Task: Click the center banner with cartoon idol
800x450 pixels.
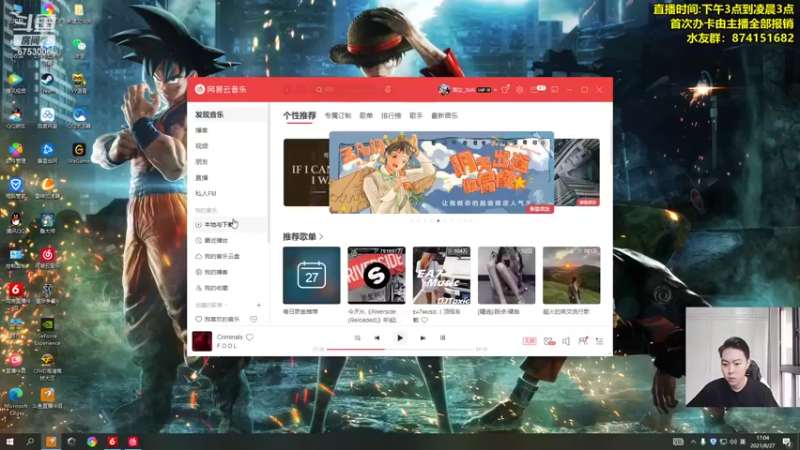Action: click(x=441, y=172)
